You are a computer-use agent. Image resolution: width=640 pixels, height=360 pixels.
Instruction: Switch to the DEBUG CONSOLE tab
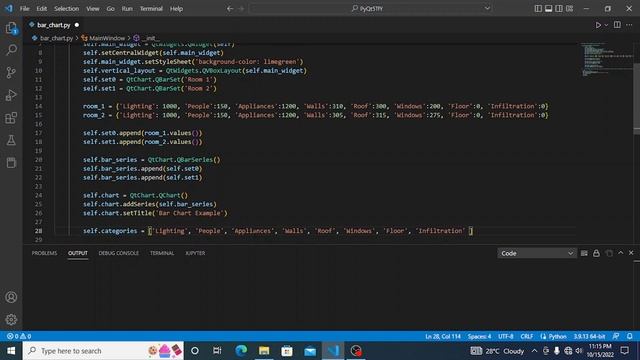(x=118, y=253)
